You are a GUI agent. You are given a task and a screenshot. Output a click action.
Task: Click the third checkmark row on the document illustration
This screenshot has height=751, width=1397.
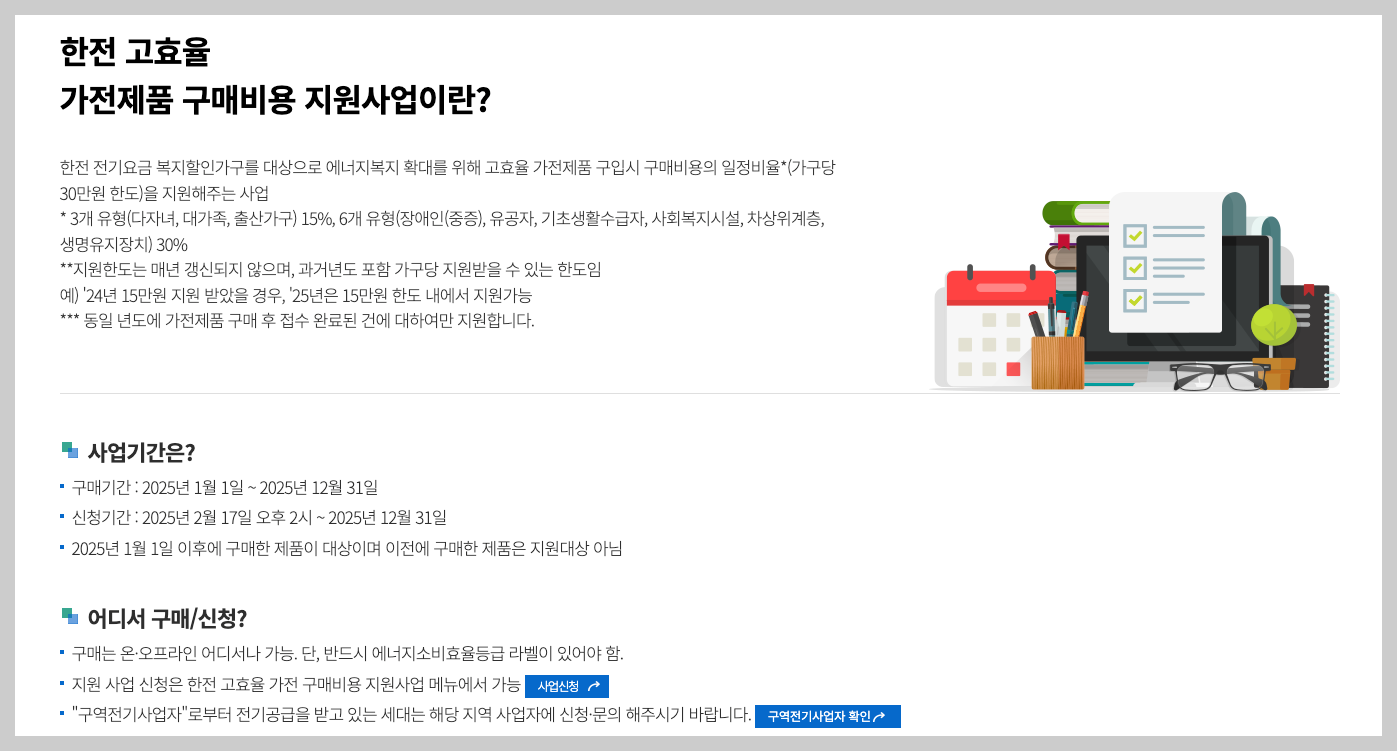1135,300
